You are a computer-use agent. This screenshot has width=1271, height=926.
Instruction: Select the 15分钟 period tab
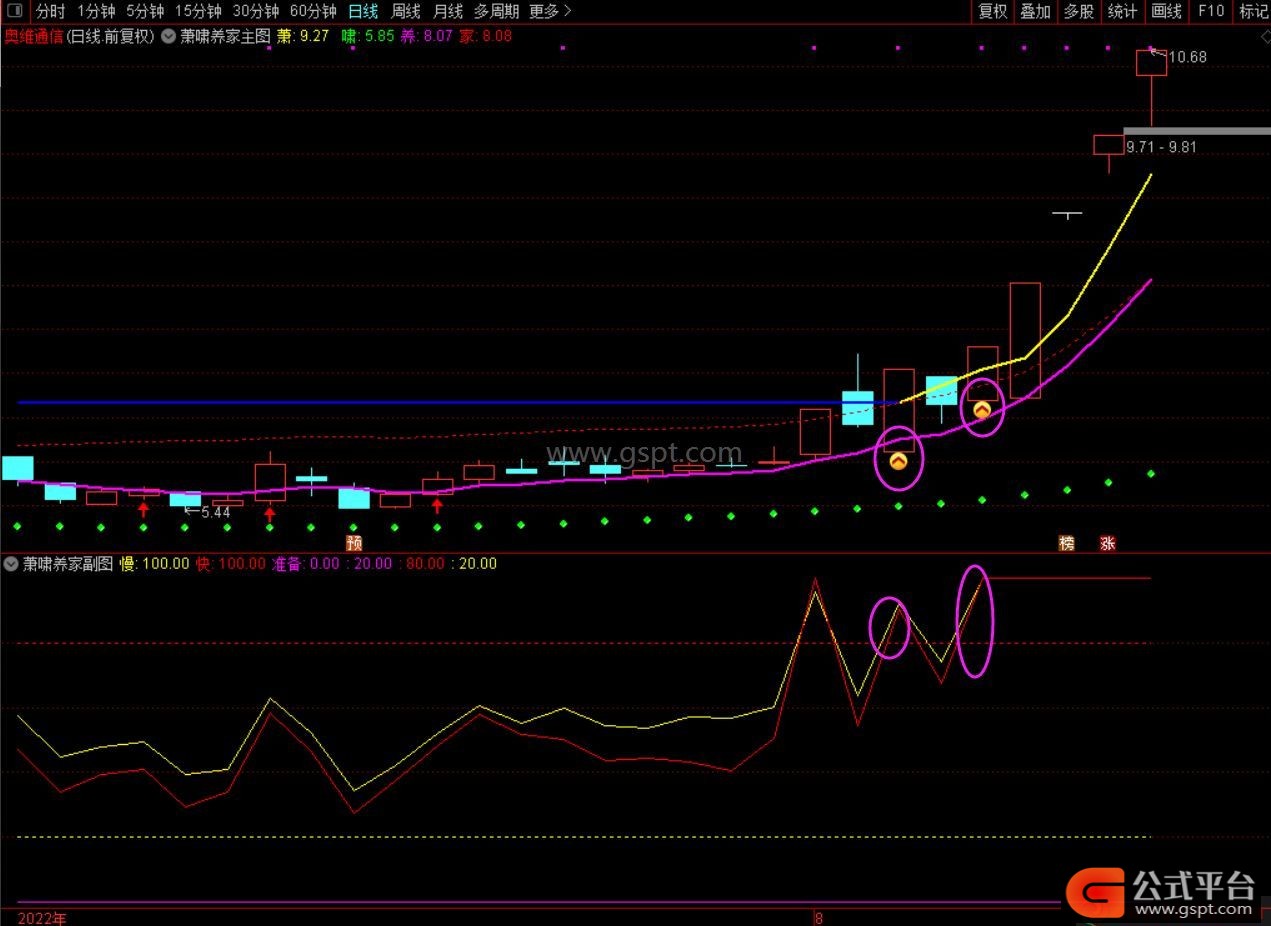198,11
